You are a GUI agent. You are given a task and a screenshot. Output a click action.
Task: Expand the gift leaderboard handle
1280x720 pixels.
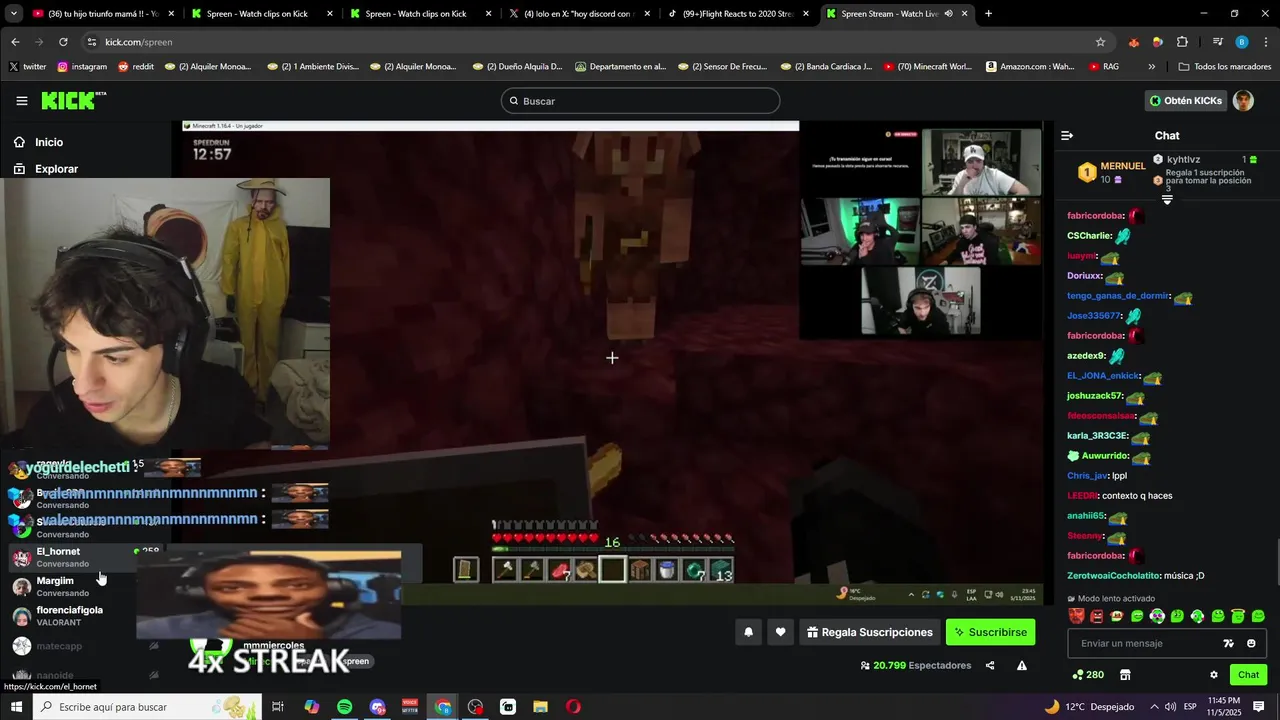pyautogui.click(x=1166, y=200)
